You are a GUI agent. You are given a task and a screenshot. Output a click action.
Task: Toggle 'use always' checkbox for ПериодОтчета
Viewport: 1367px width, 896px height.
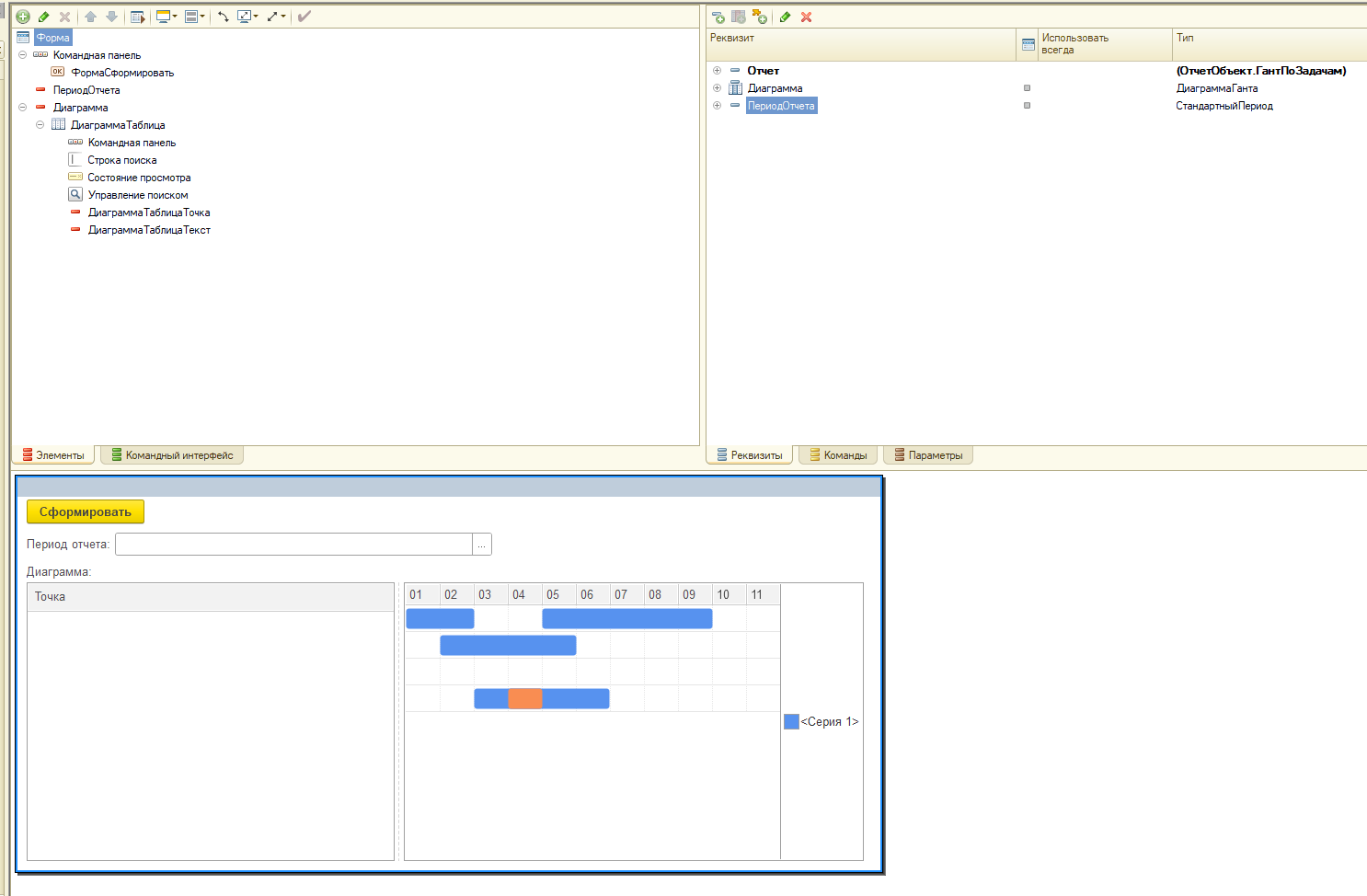coord(1027,106)
